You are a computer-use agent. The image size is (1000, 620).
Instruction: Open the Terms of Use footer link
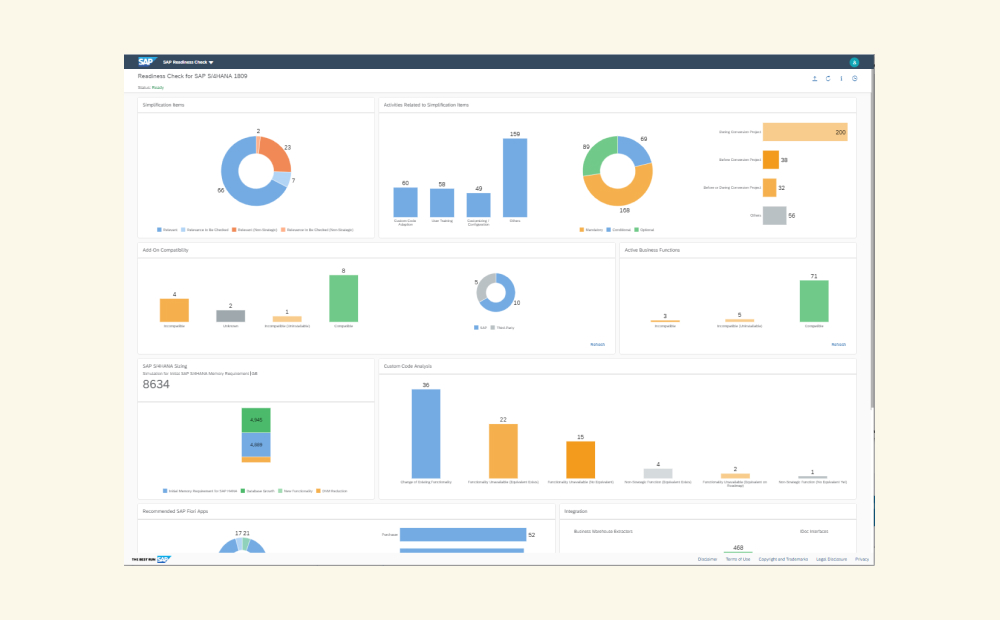[x=738, y=559]
